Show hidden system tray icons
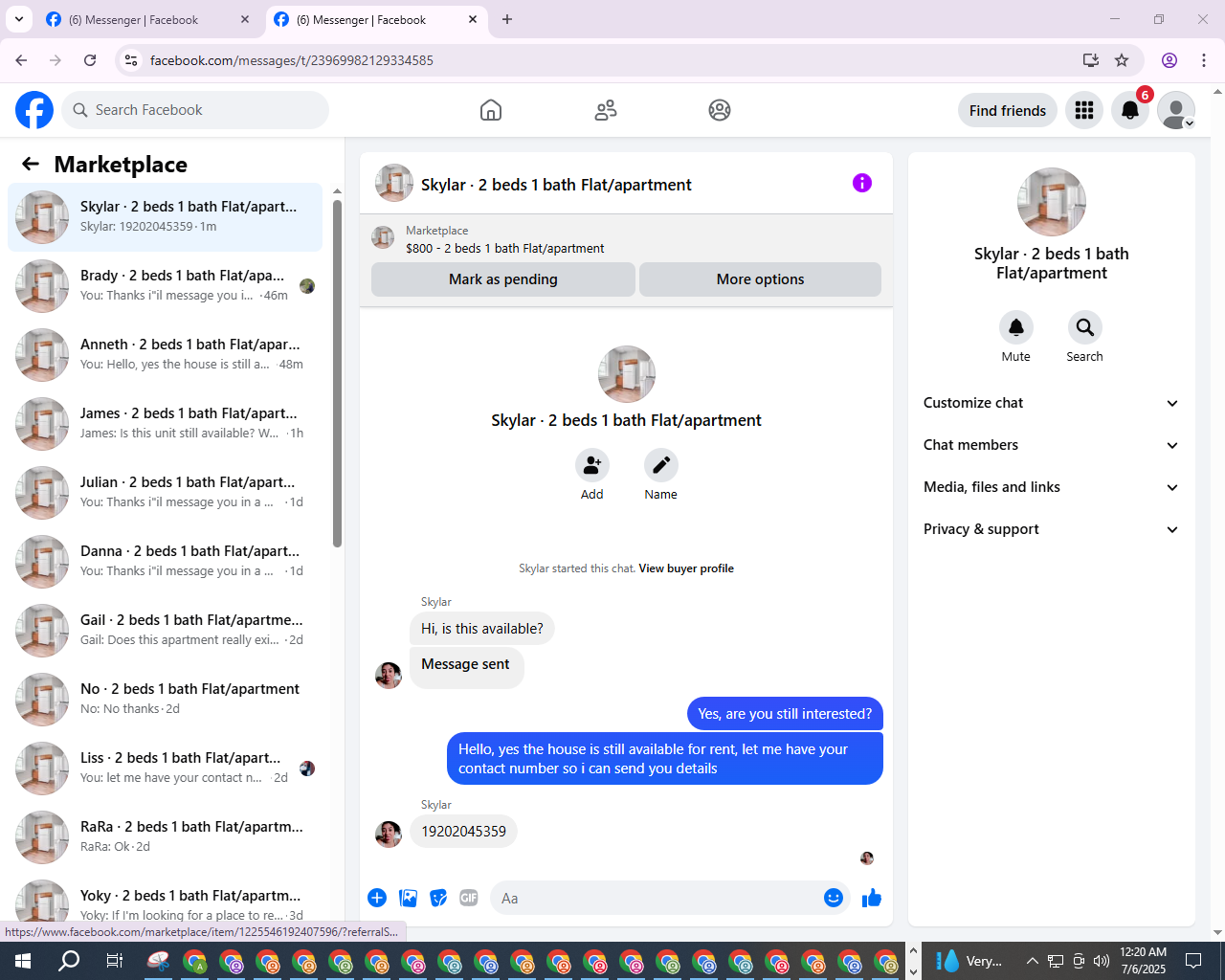The width and height of the screenshot is (1225, 980). point(1032,961)
